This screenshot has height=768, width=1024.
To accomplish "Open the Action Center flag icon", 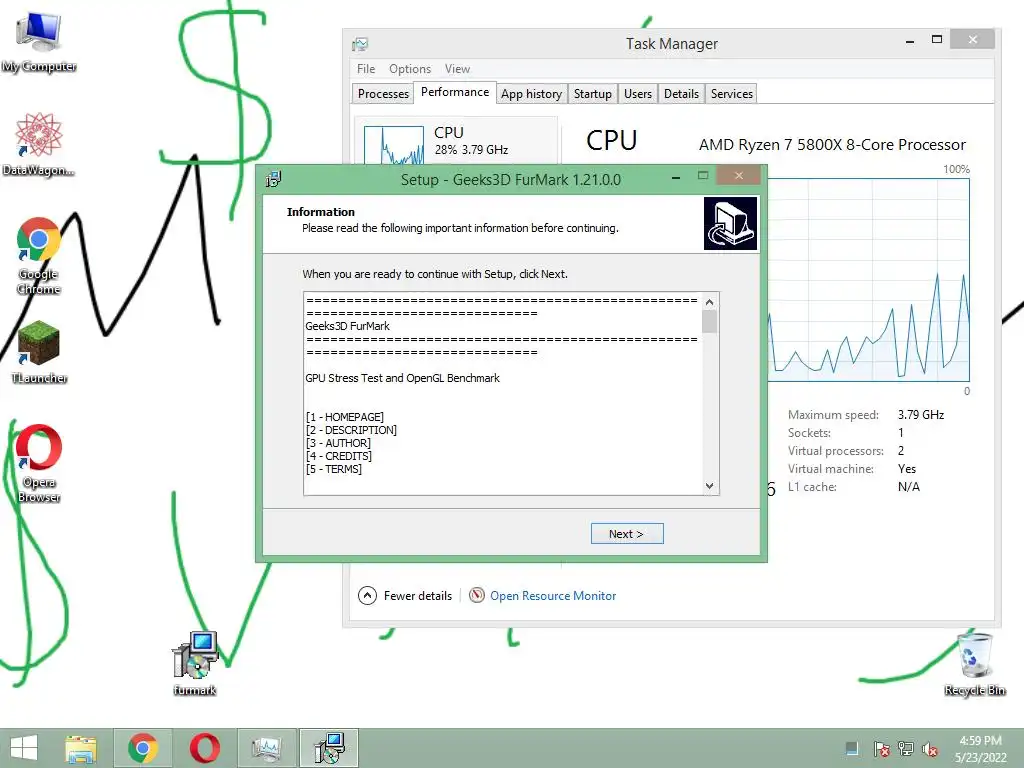I will pos(881,748).
